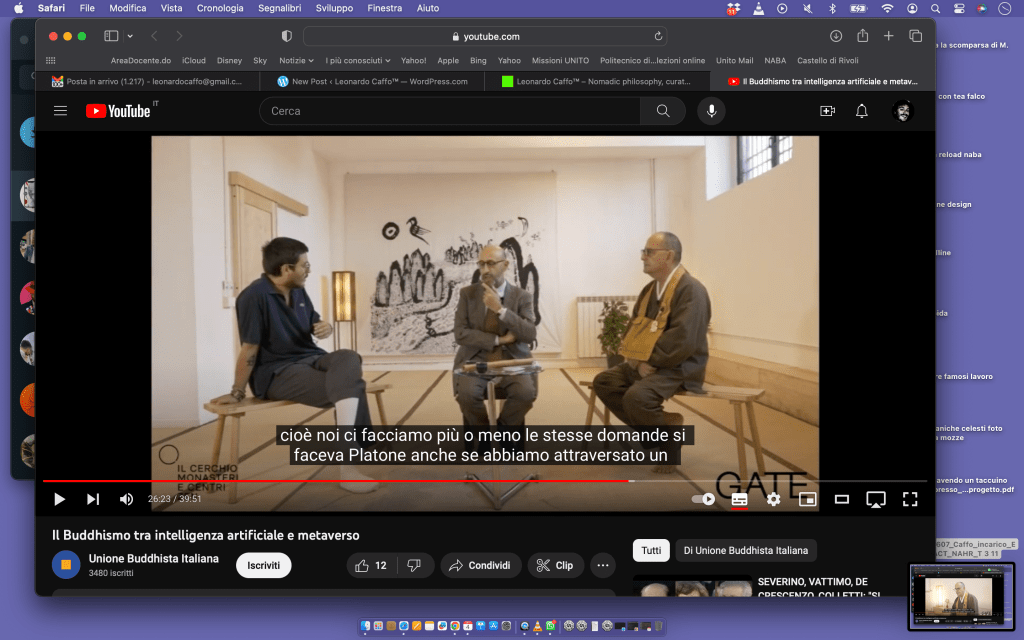
Task: Open YouTube hamburger guide menu
Action: 61,111
